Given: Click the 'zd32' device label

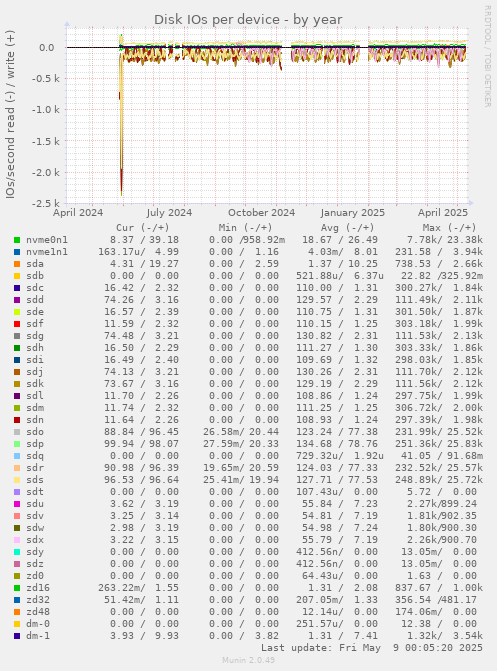Looking at the screenshot, I should pyautogui.click(x=38, y=600).
